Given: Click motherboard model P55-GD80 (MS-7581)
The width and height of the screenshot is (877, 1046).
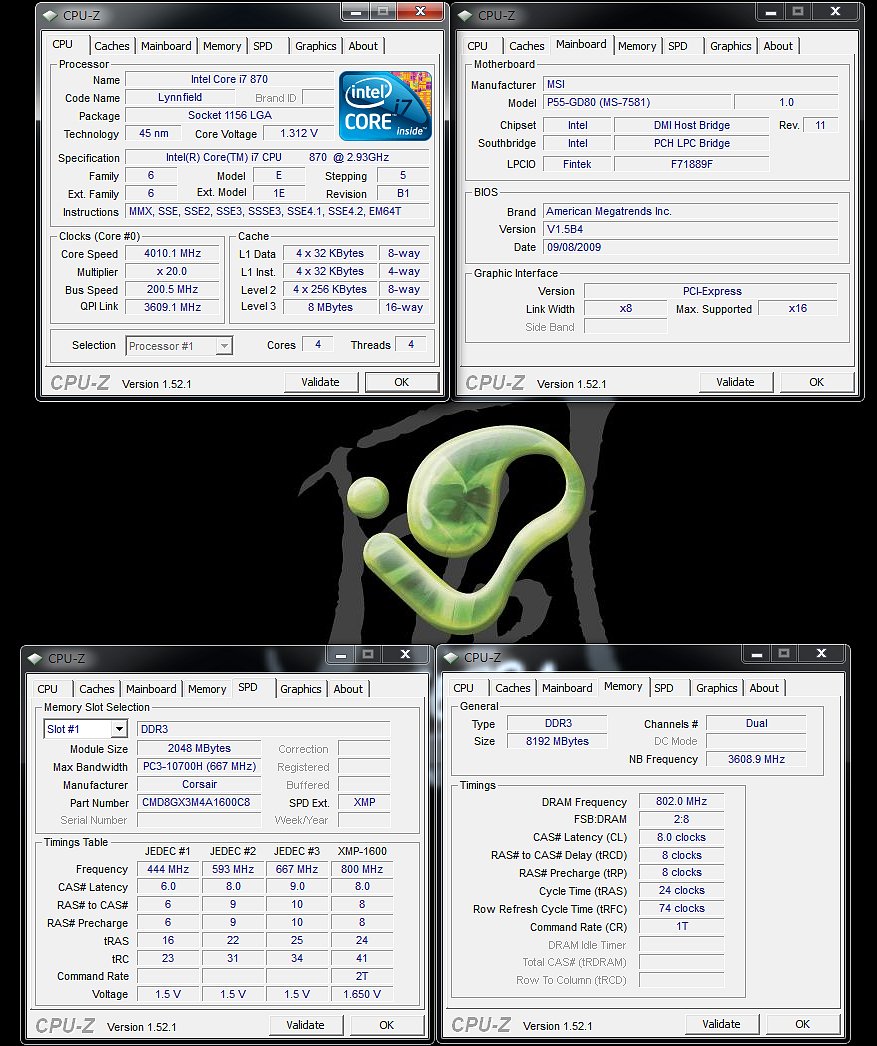Looking at the screenshot, I should tap(636, 103).
